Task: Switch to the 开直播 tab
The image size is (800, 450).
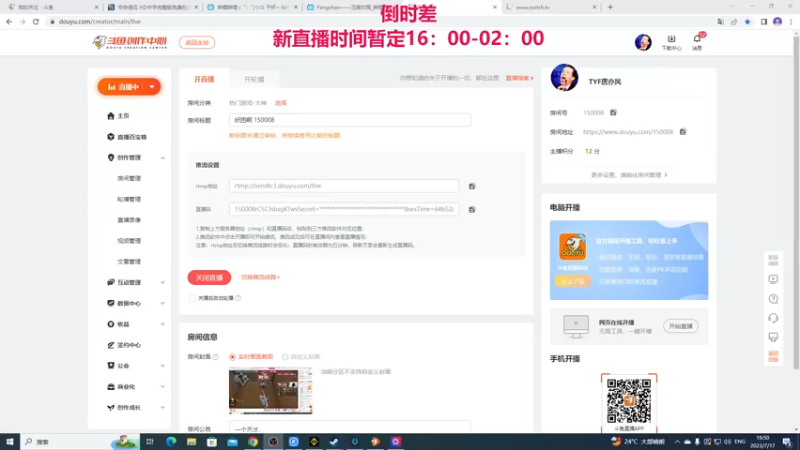Action: [204, 79]
